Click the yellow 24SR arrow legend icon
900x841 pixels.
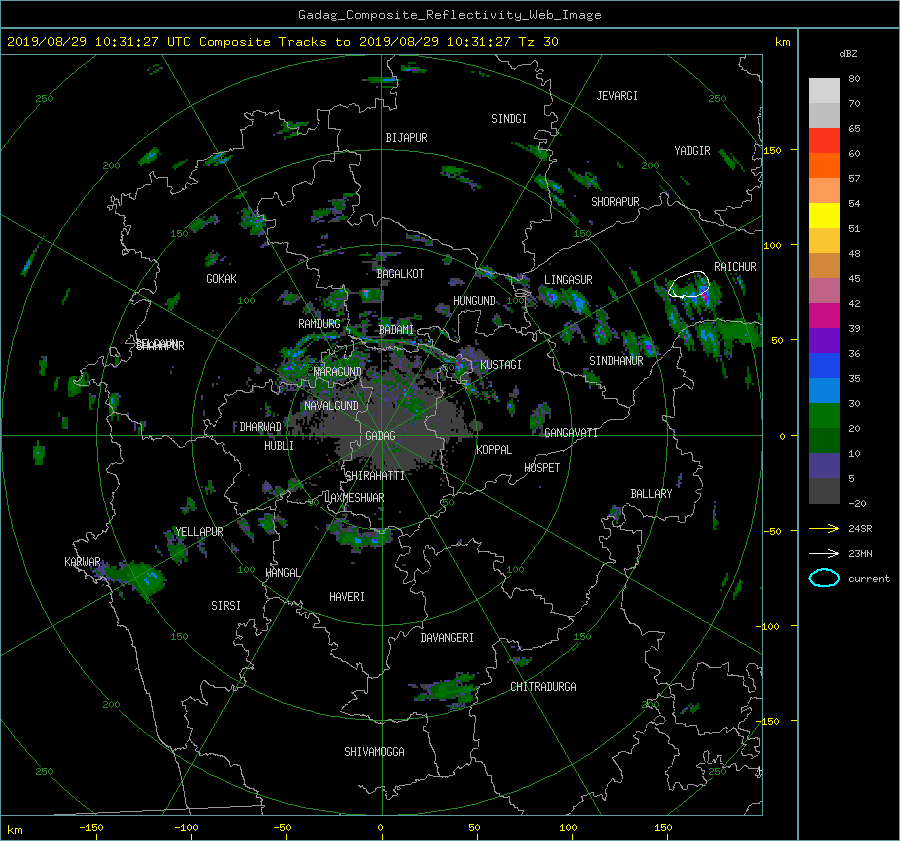824,528
